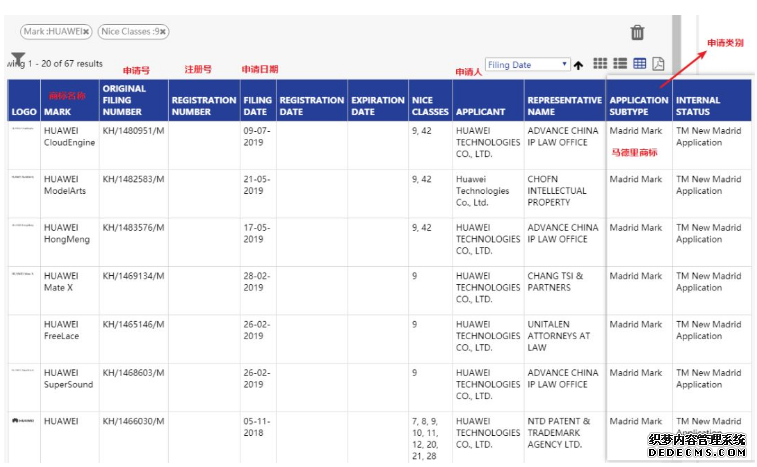757x467 pixels.
Task: Switch to grid tile view
Action: [x=600, y=63]
